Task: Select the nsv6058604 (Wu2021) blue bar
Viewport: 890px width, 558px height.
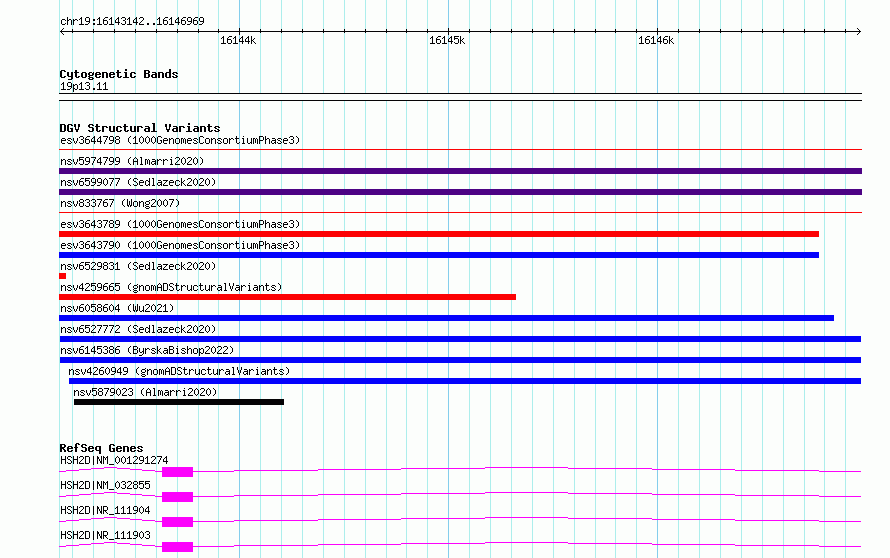Action: [x=446, y=318]
